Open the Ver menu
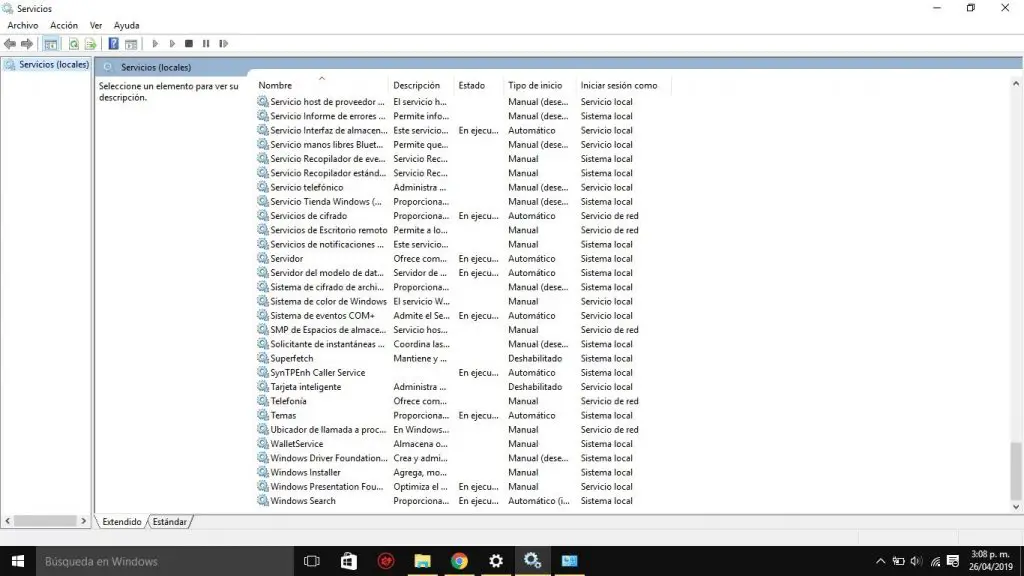Image resolution: width=1024 pixels, height=576 pixels. point(96,25)
